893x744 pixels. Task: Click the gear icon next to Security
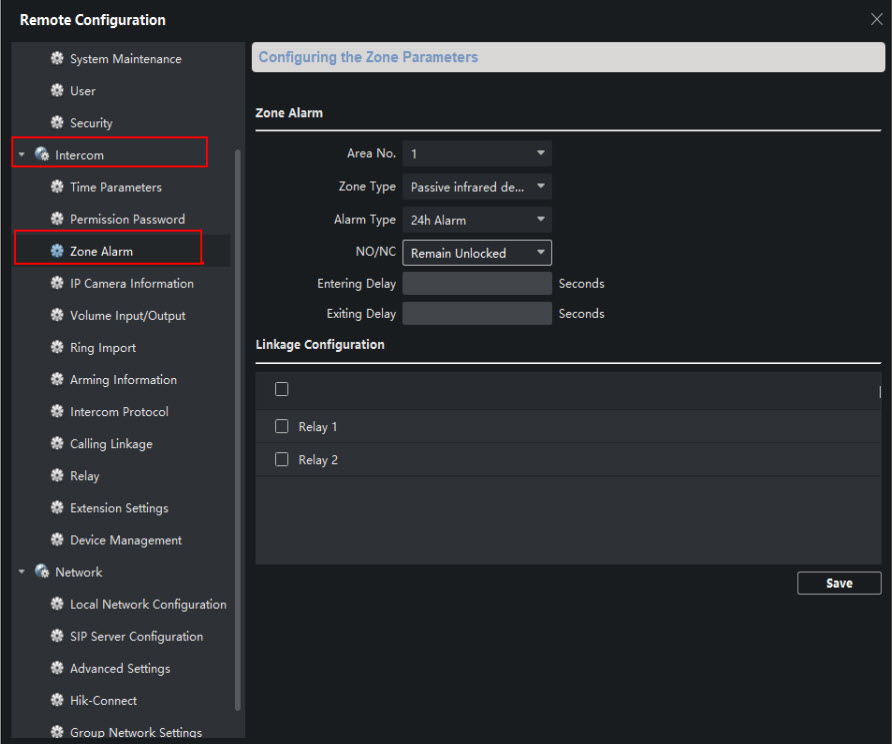[57, 123]
